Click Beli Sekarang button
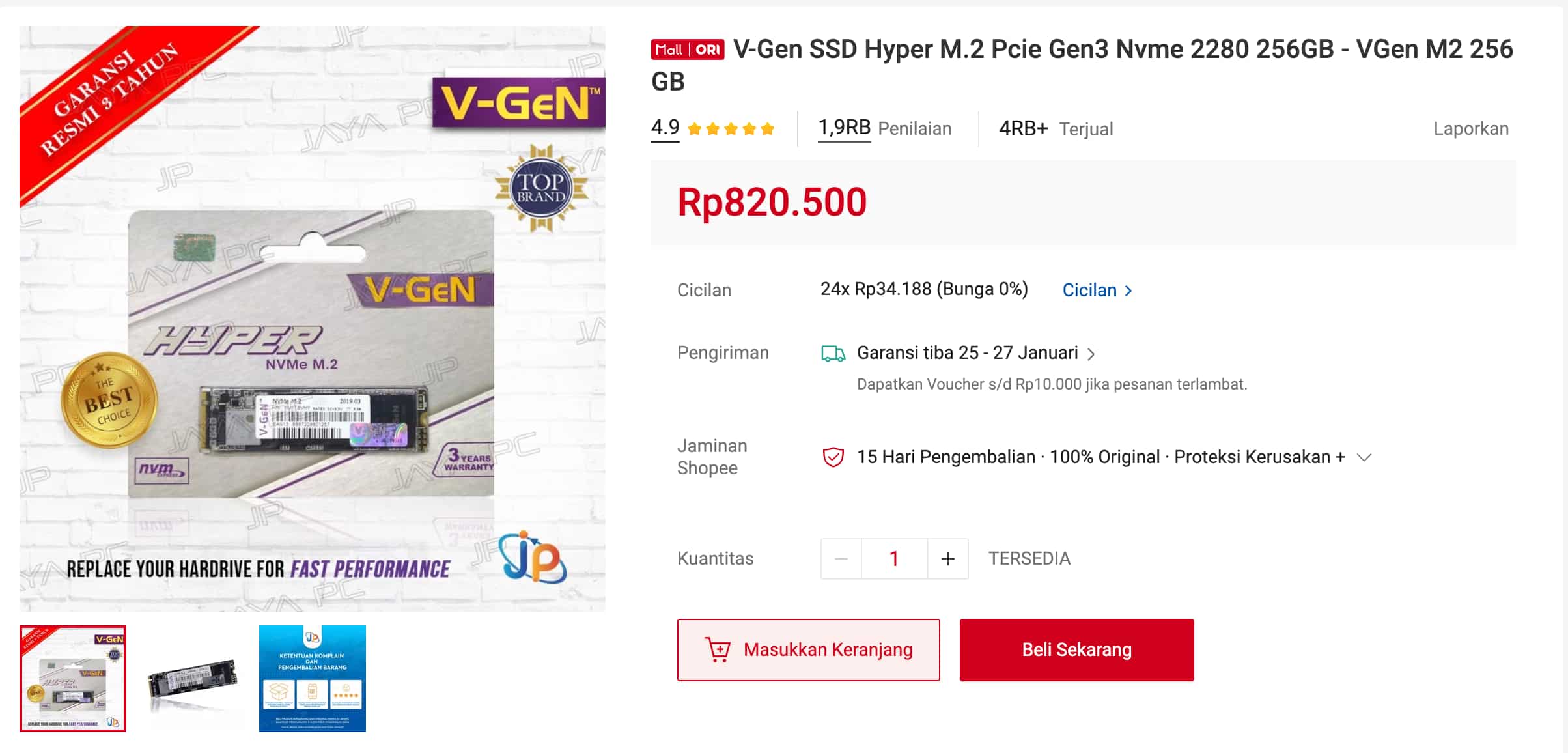The width and height of the screenshot is (1568, 753). (x=1076, y=649)
